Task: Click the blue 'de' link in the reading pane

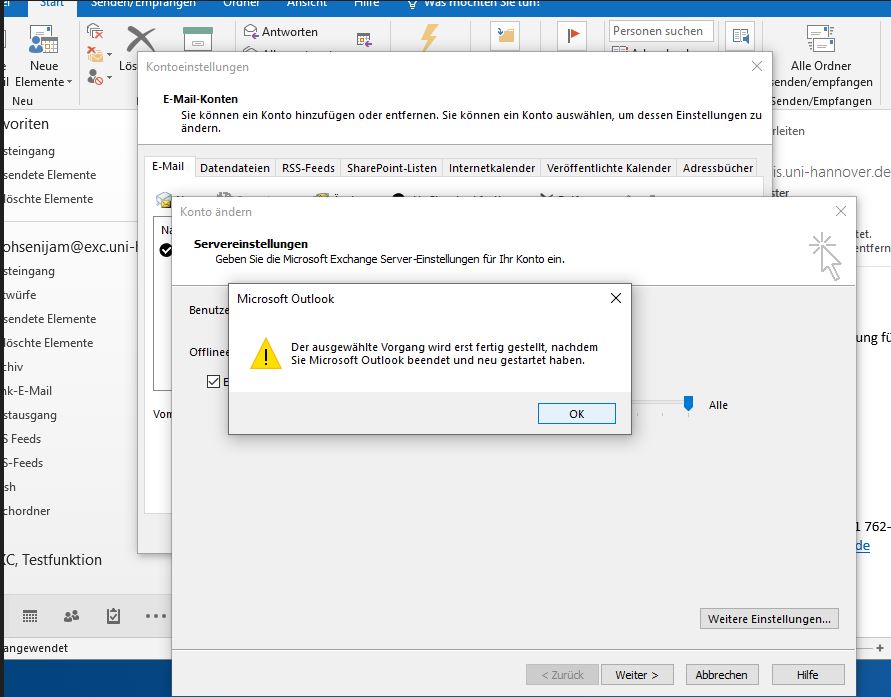Action: tap(863, 545)
